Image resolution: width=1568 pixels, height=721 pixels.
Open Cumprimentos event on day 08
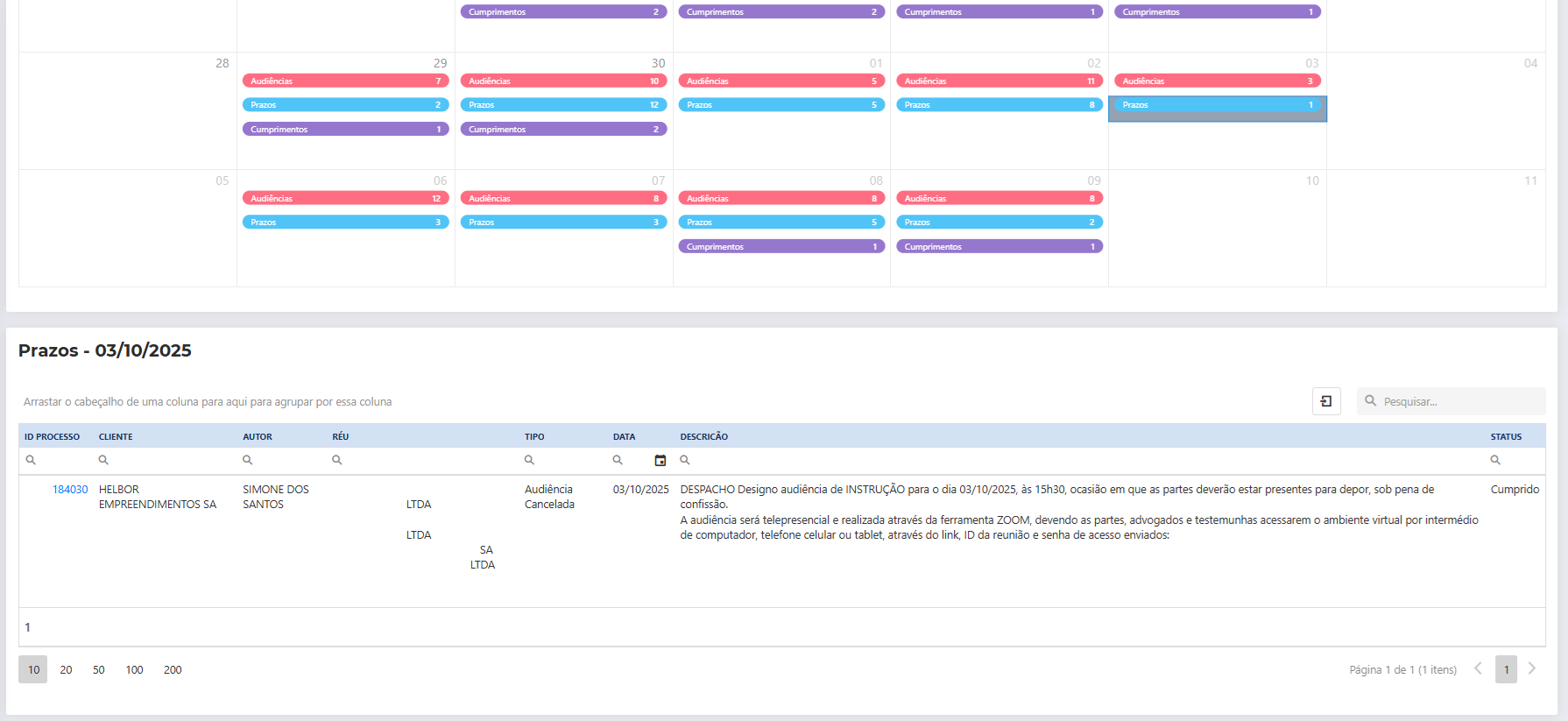click(781, 247)
